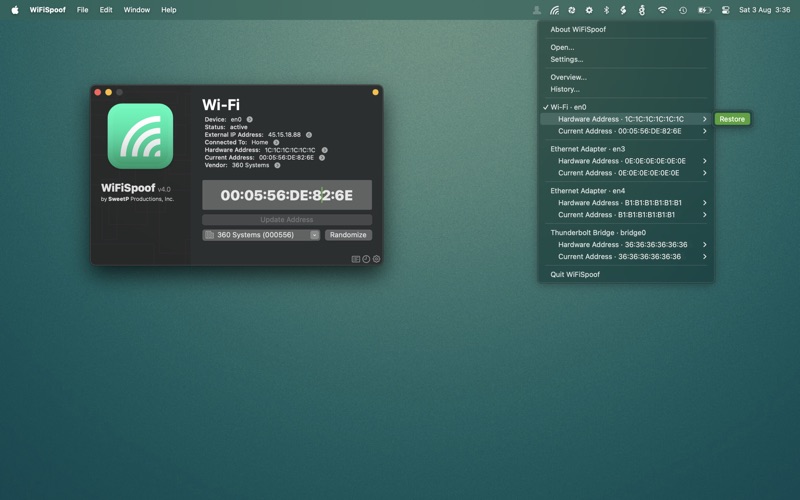Open Control Centre from the menu bar
The height and width of the screenshot is (500, 800).
click(726, 10)
